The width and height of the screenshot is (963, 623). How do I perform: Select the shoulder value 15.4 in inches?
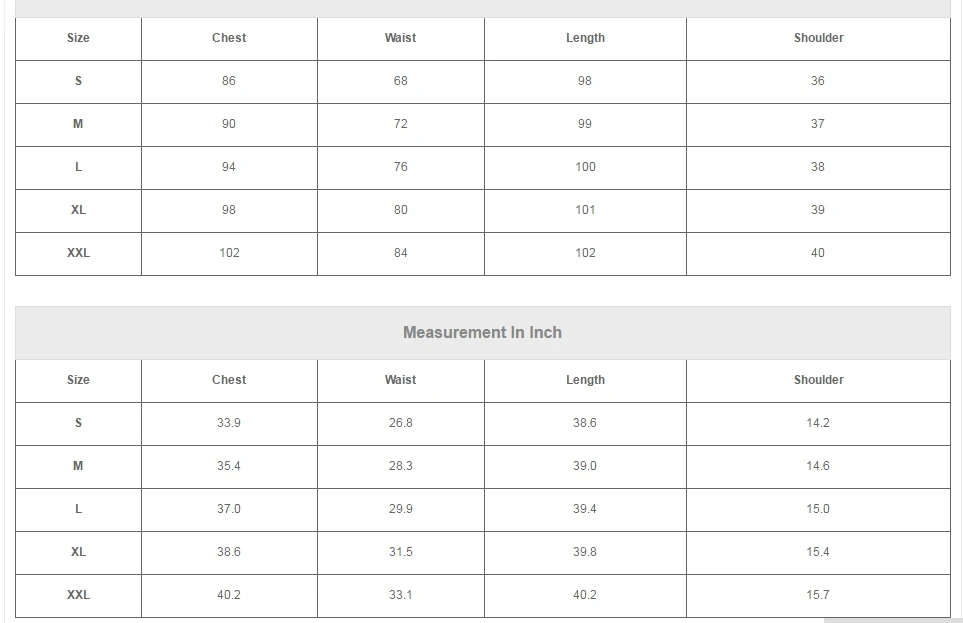tap(817, 552)
